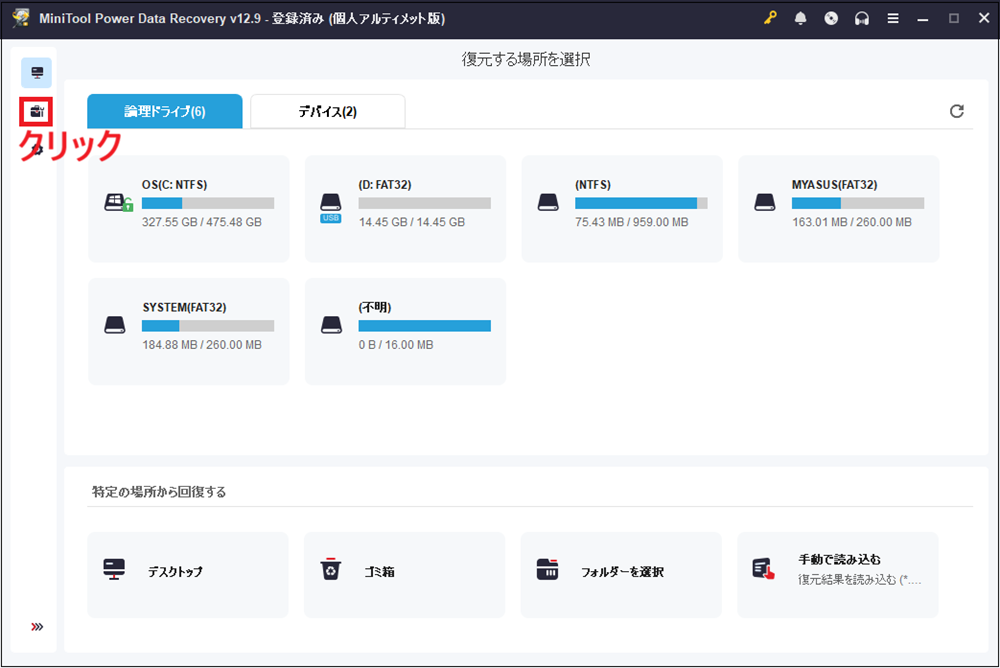Viewport: 1000px width, 668px height.
Task: Click 75.43 MB / 959.00 MB text
Action: [x=631, y=222]
